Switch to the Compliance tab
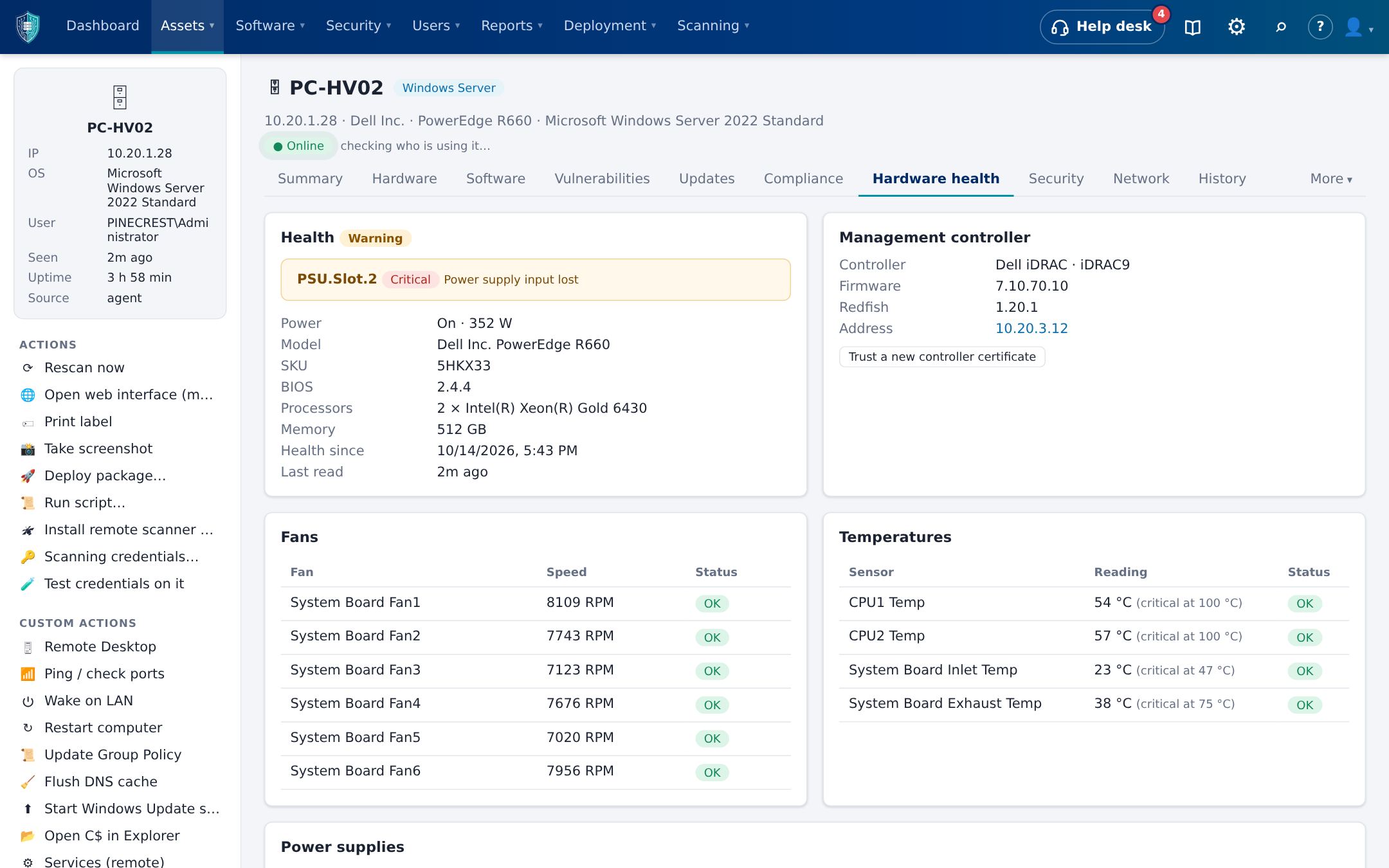 [803, 179]
